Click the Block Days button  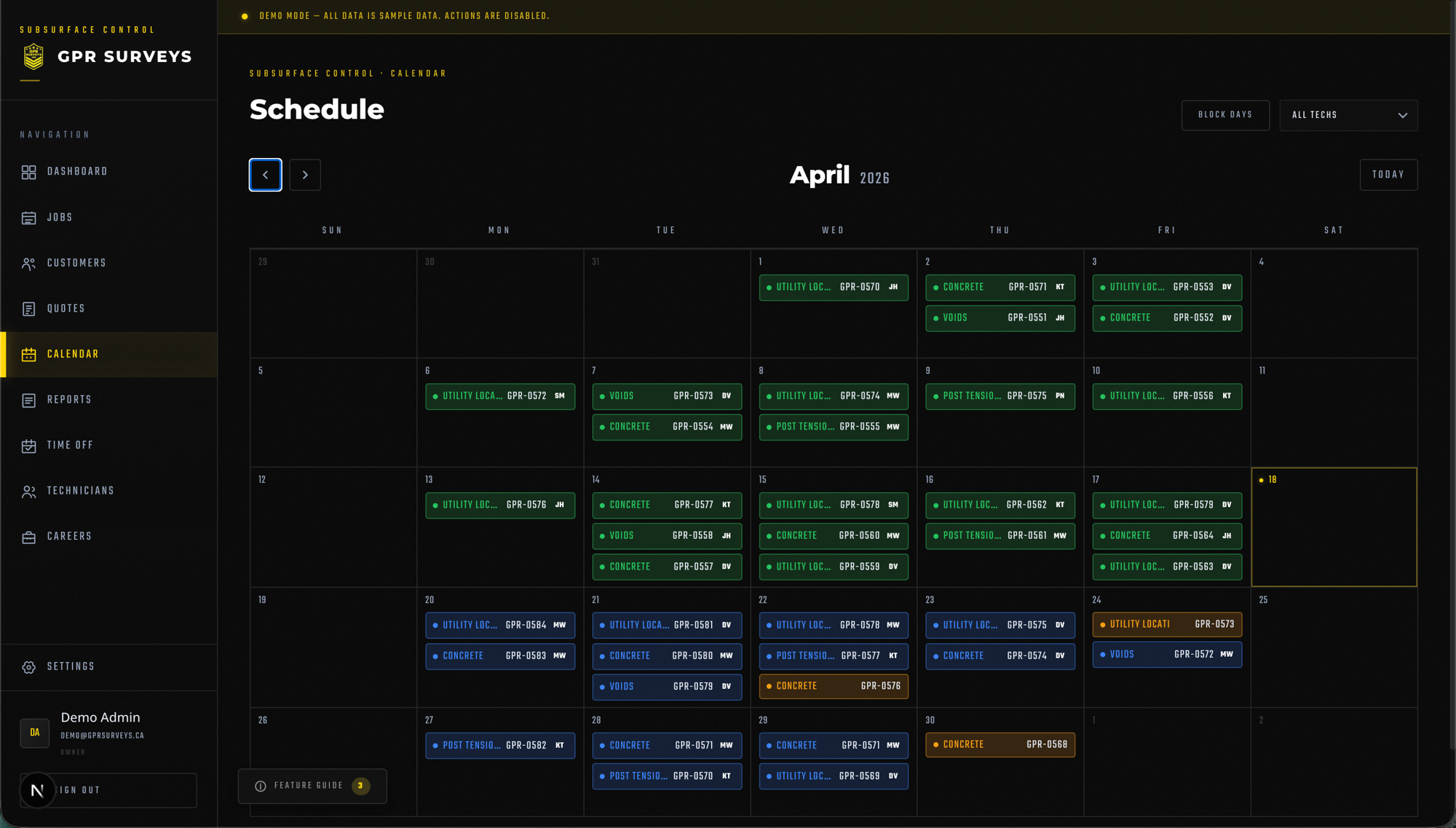coord(1225,115)
